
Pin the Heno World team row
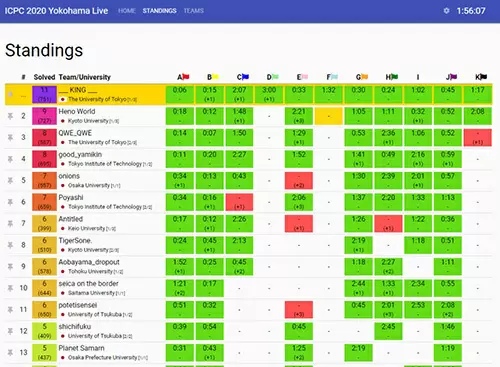(x=10, y=116)
